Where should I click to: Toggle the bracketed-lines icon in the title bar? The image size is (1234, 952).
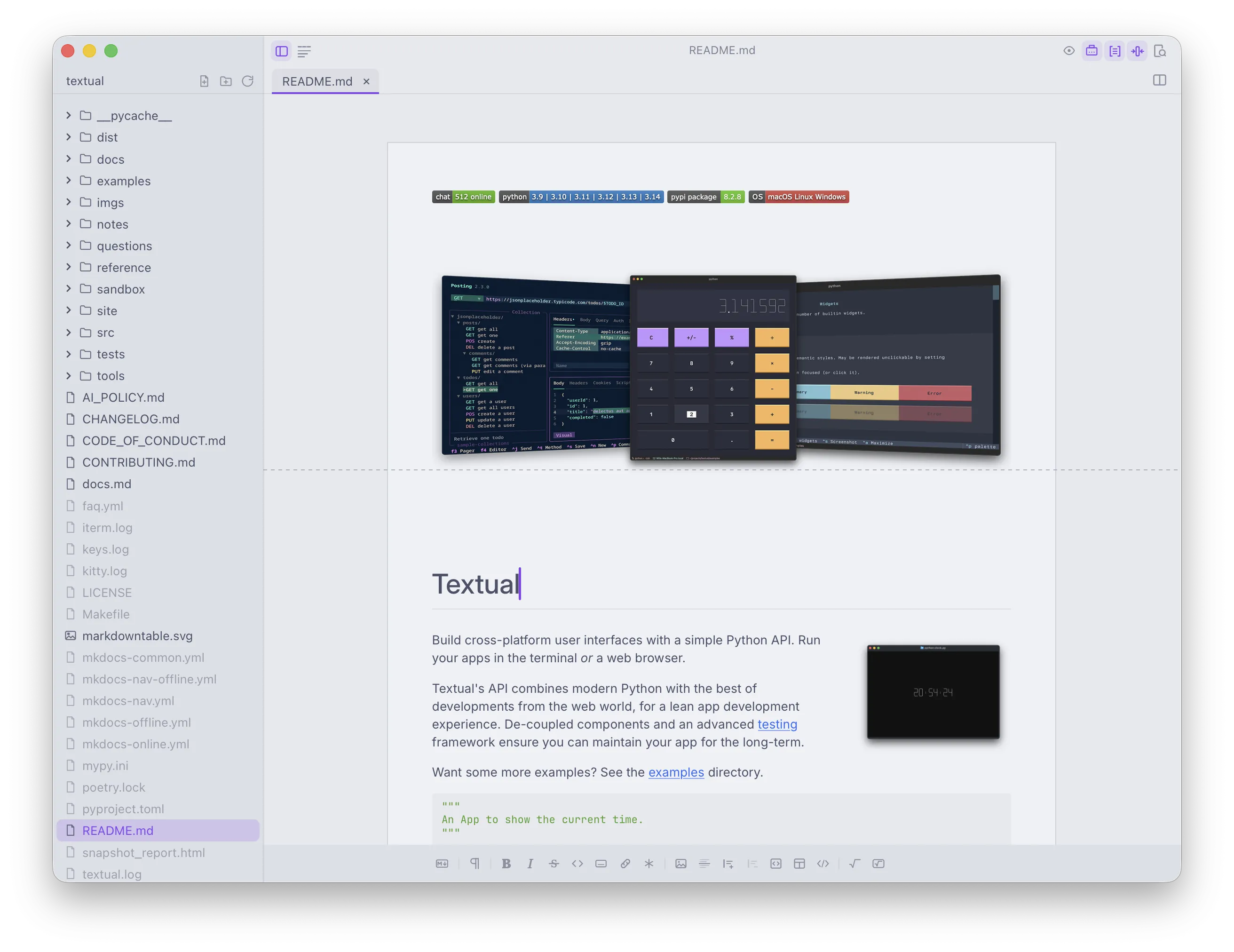(1115, 51)
